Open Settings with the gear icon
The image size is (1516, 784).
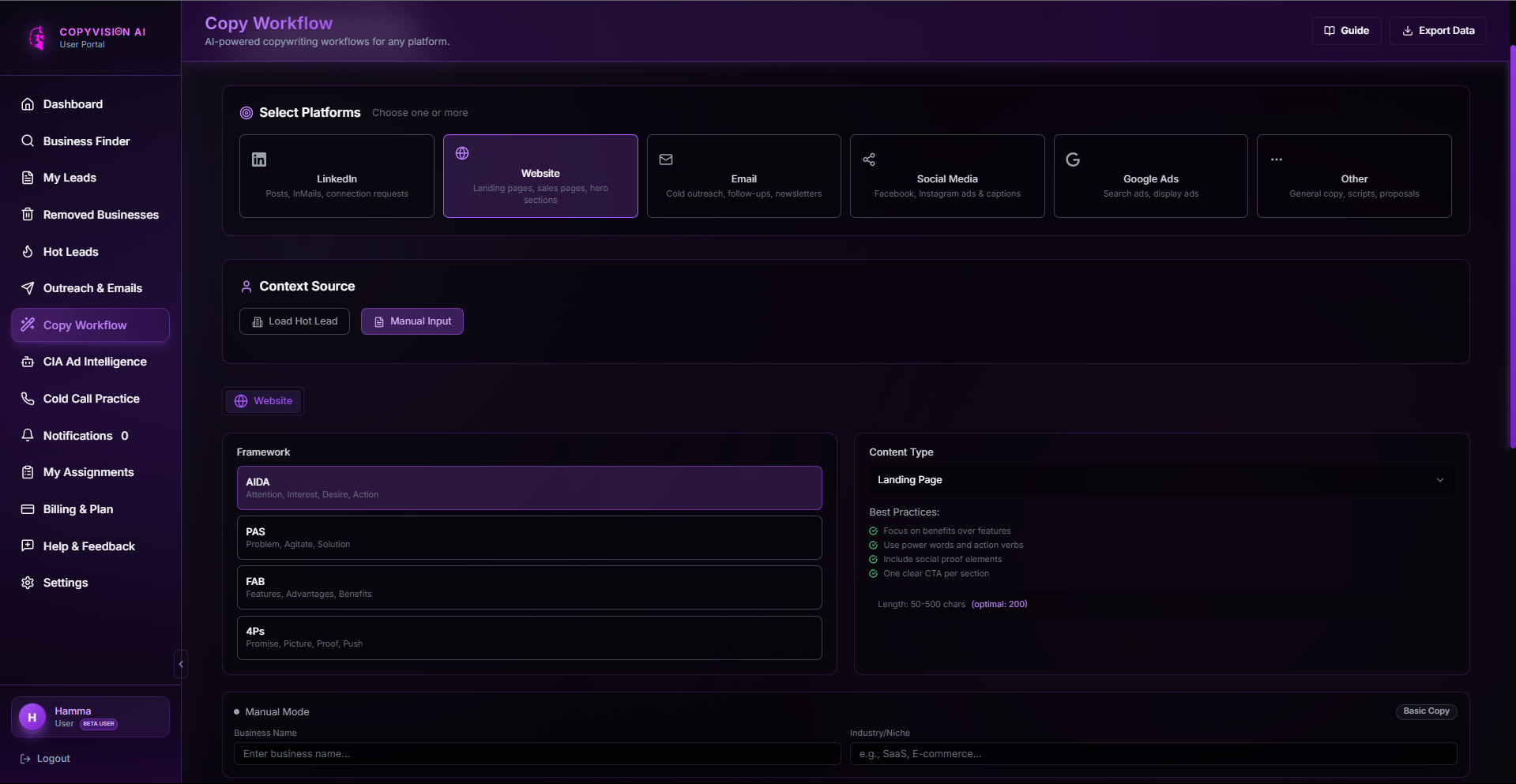[27, 582]
